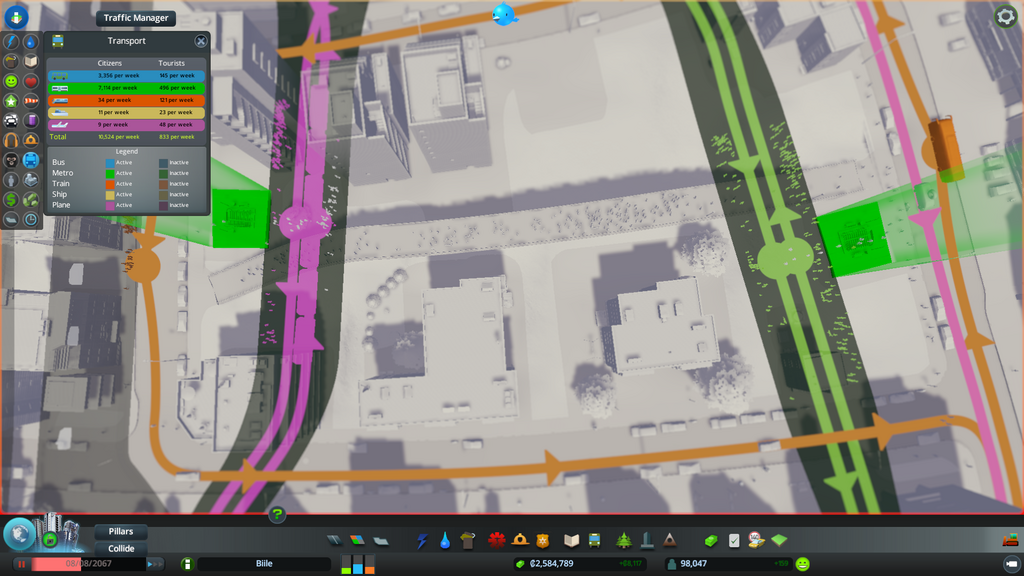Open the Leisure info view clock icon
Screen dimensions: 1024x576
[x=31, y=219]
